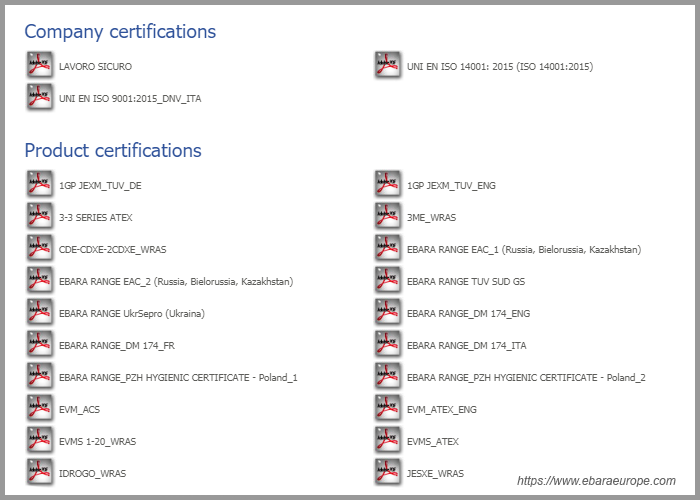The image size is (700, 500).
Task: Click the 1GP JEXM_TUV_ENG text link
Action: (451, 186)
